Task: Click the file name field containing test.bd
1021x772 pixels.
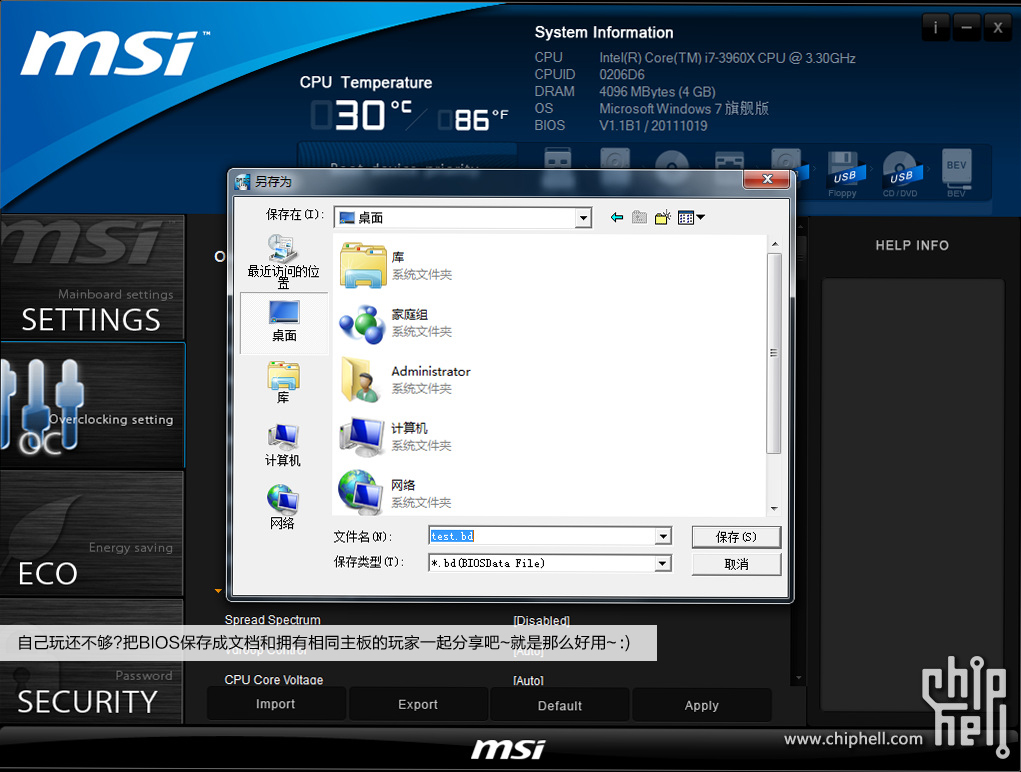Action: coord(542,536)
